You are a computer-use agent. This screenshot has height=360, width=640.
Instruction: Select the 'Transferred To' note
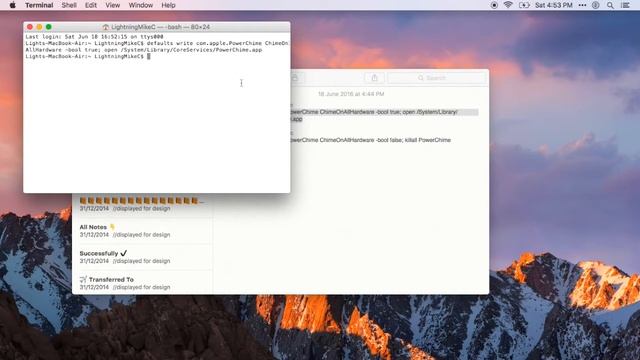[x=142, y=283]
